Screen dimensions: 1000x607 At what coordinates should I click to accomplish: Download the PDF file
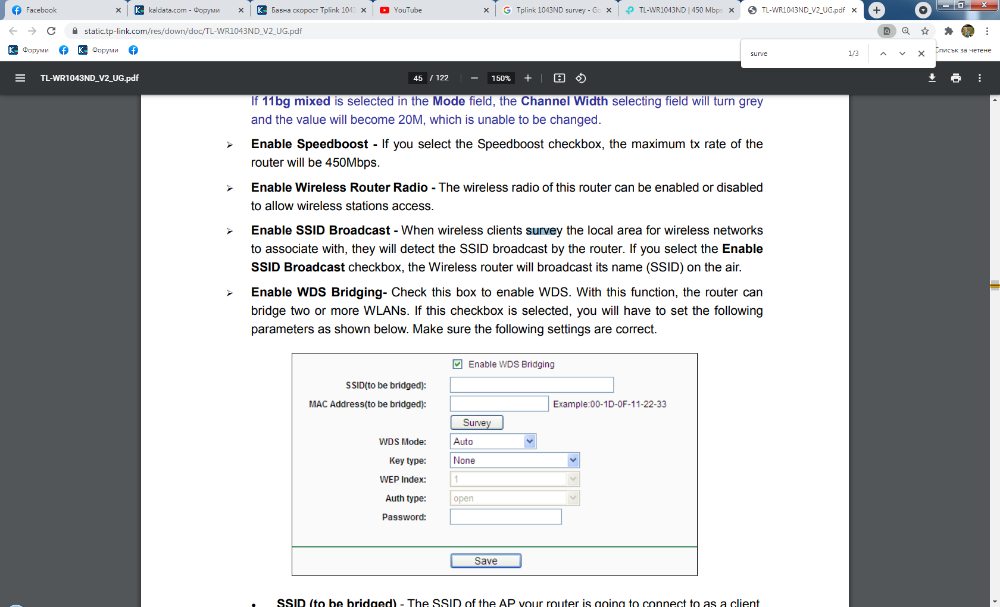(x=932, y=78)
